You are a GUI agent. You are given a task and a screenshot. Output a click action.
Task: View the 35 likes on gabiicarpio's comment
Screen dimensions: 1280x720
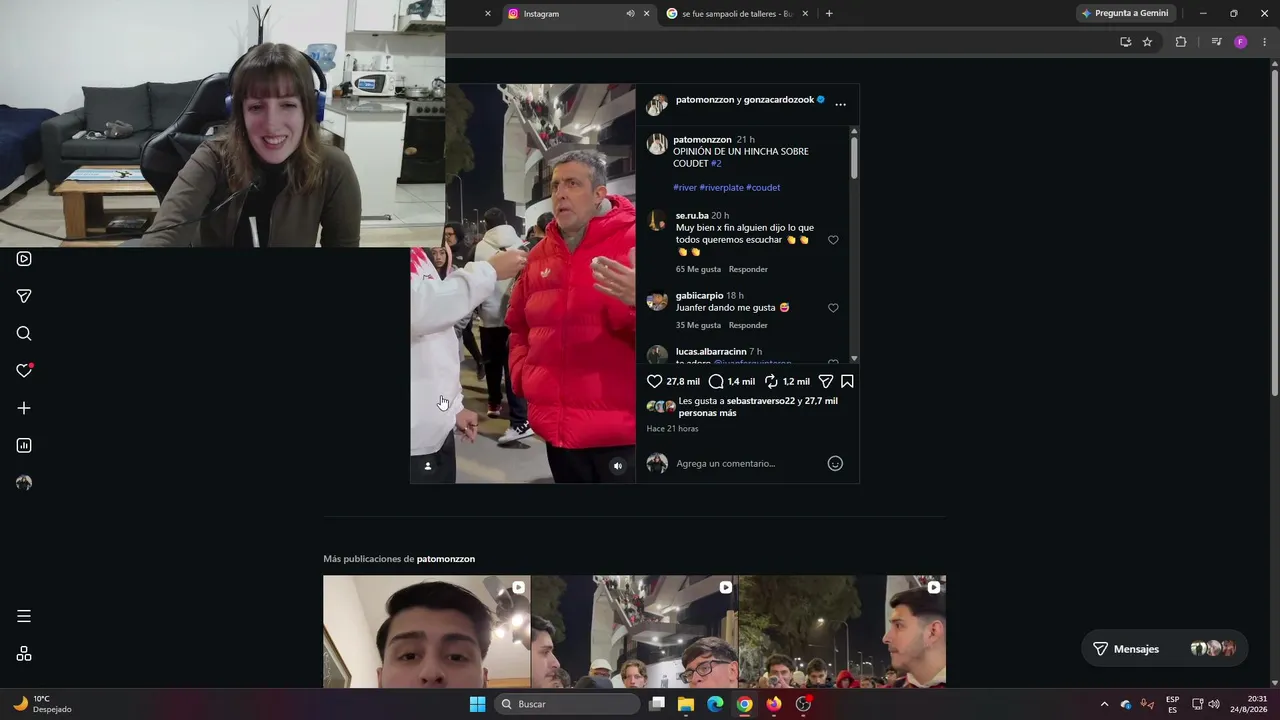(698, 325)
